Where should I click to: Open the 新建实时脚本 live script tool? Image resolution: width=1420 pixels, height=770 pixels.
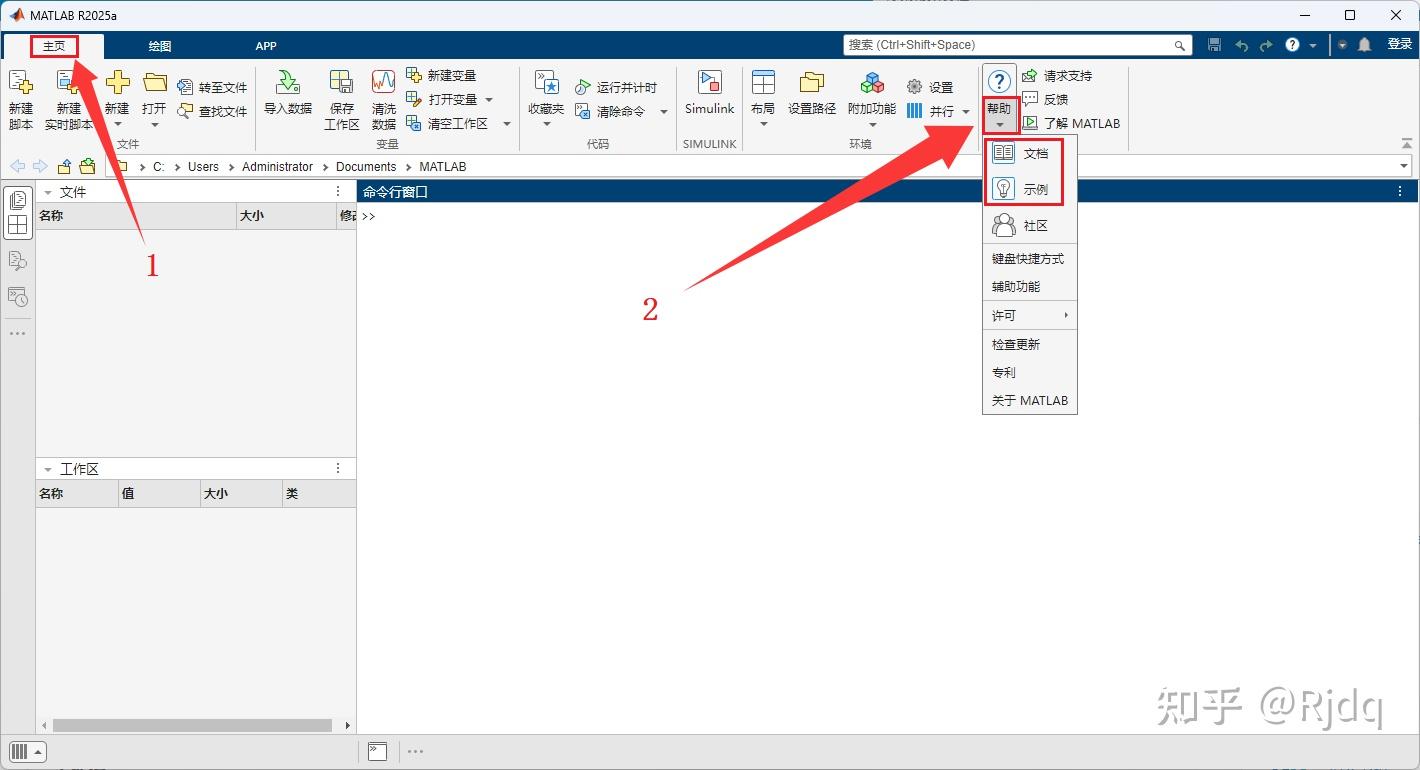coord(68,98)
